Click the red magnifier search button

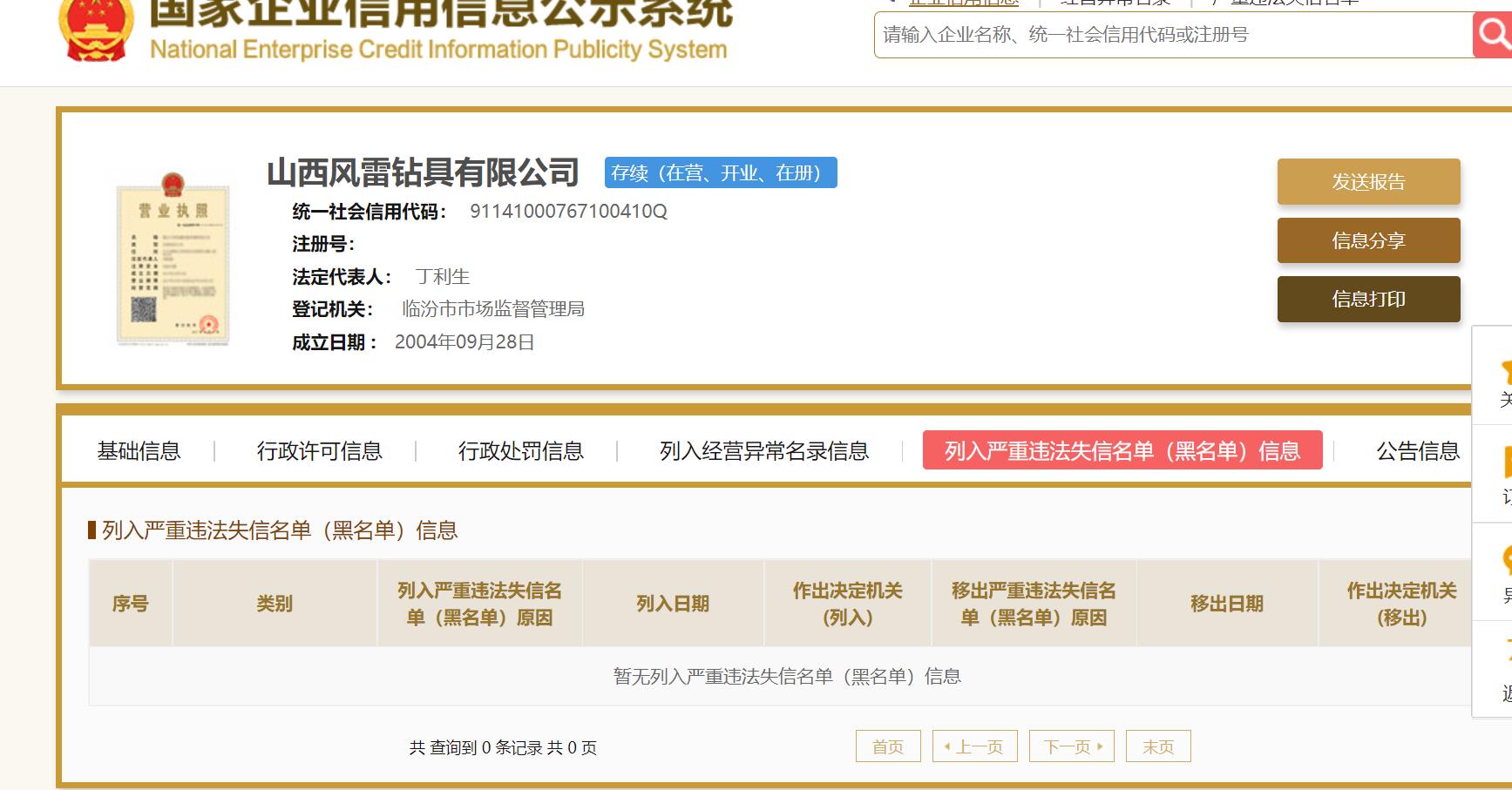click(x=1492, y=35)
